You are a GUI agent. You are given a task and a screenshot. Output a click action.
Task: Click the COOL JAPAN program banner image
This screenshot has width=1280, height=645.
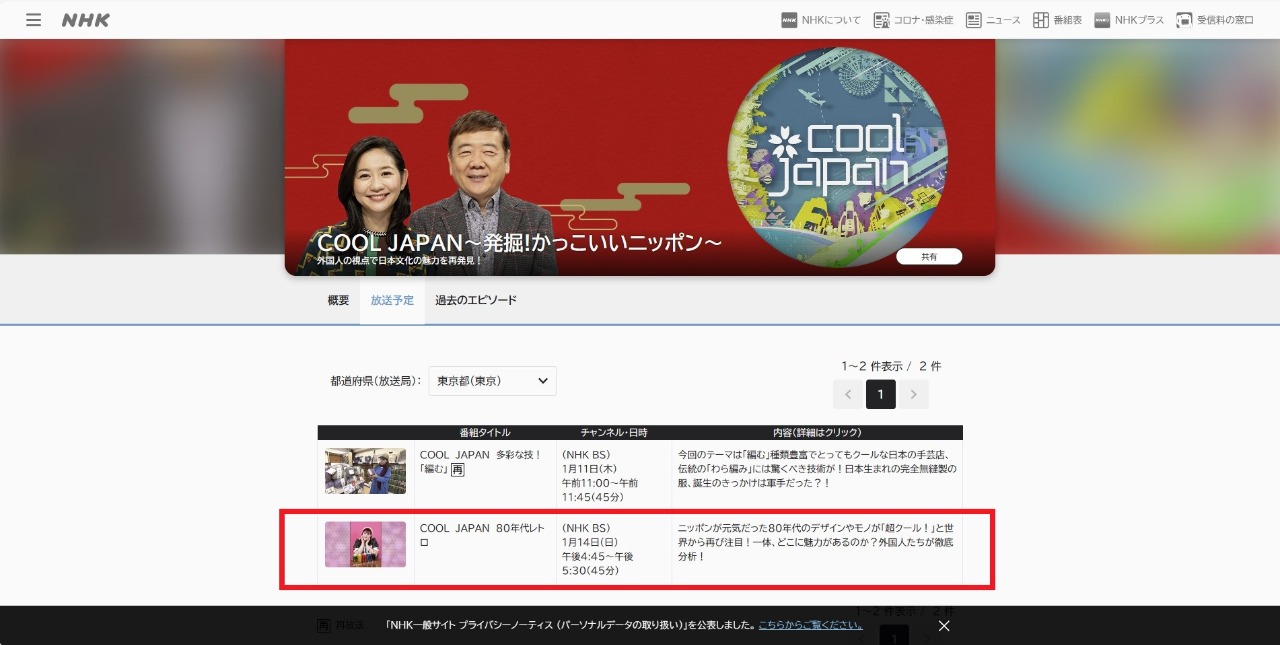[x=640, y=157]
